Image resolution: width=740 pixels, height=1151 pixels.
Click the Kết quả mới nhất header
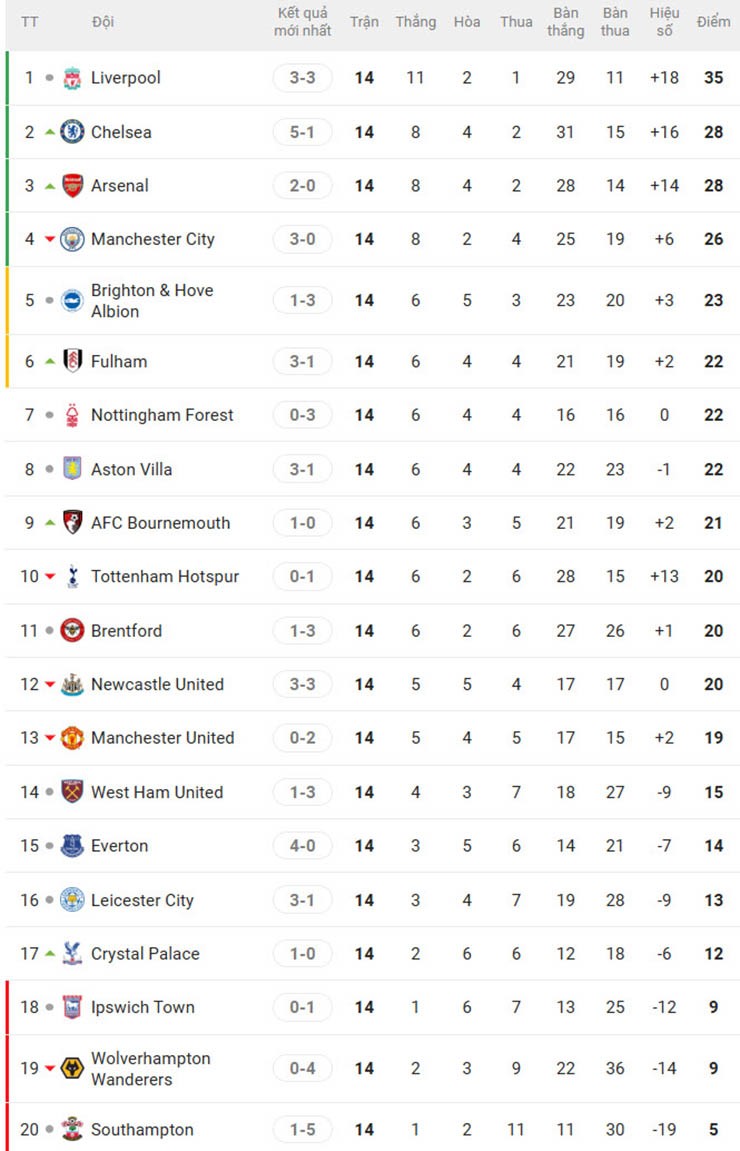pos(302,22)
